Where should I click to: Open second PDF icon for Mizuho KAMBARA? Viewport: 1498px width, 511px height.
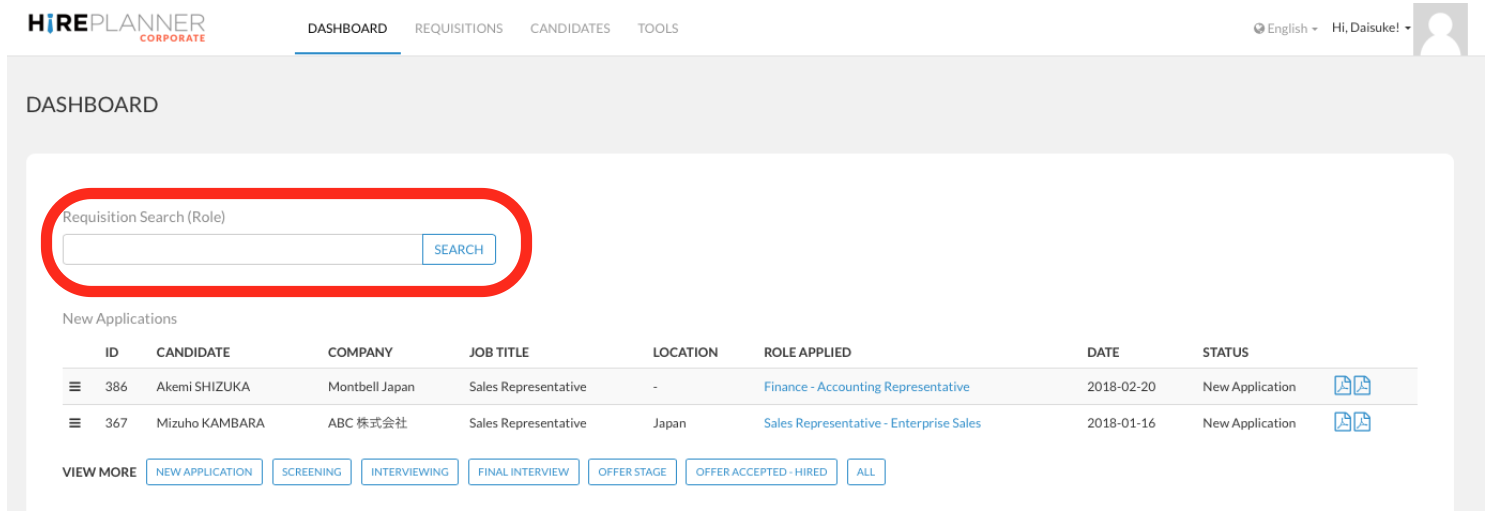point(1362,422)
